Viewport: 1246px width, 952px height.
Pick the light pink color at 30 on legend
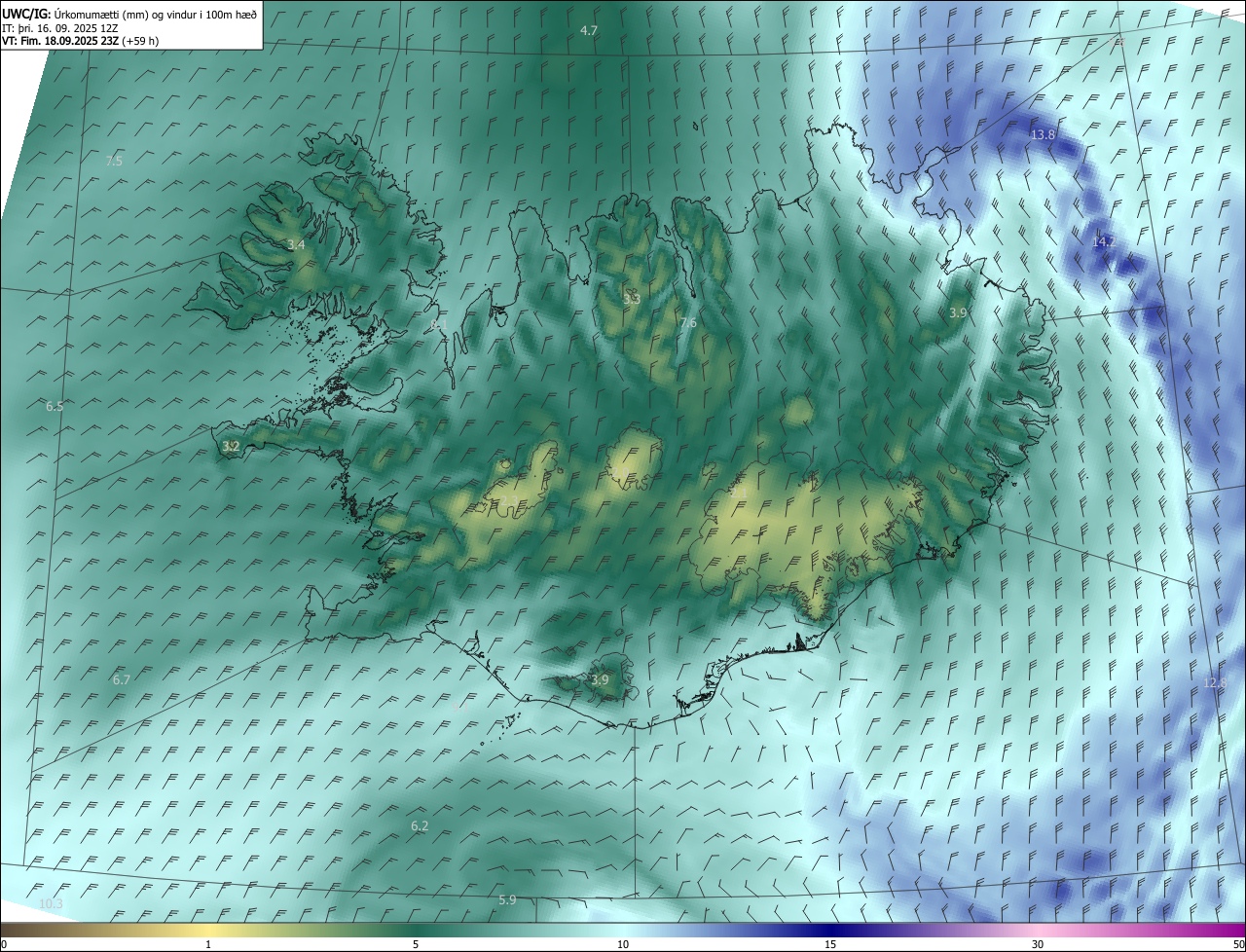[x=1038, y=930]
